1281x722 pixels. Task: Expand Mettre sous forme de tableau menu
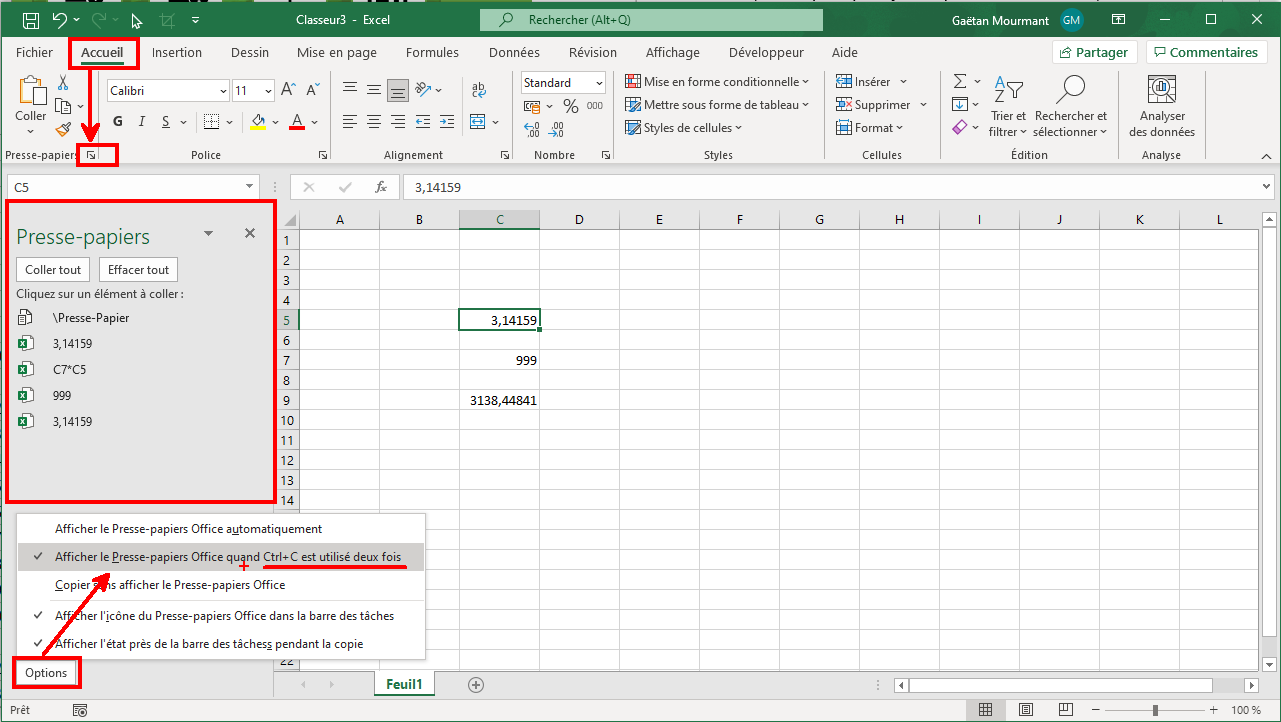717,105
